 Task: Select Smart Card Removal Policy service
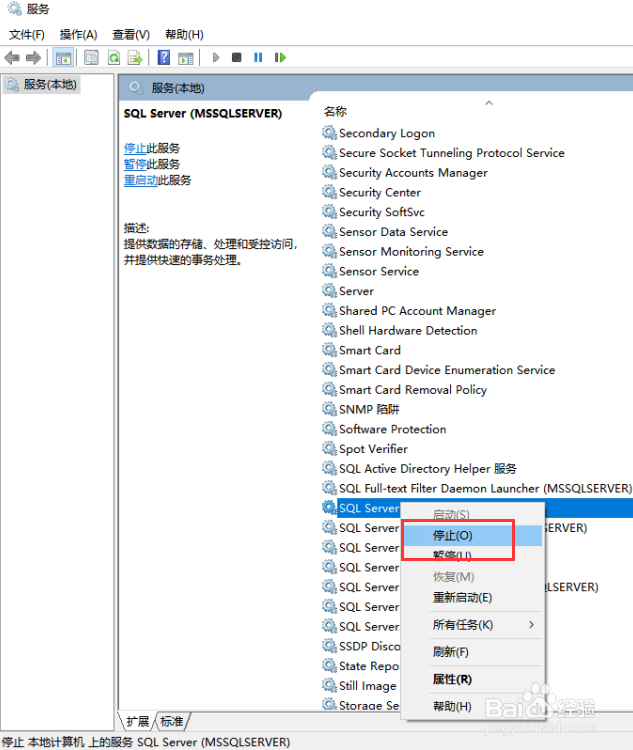tap(412, 390)
